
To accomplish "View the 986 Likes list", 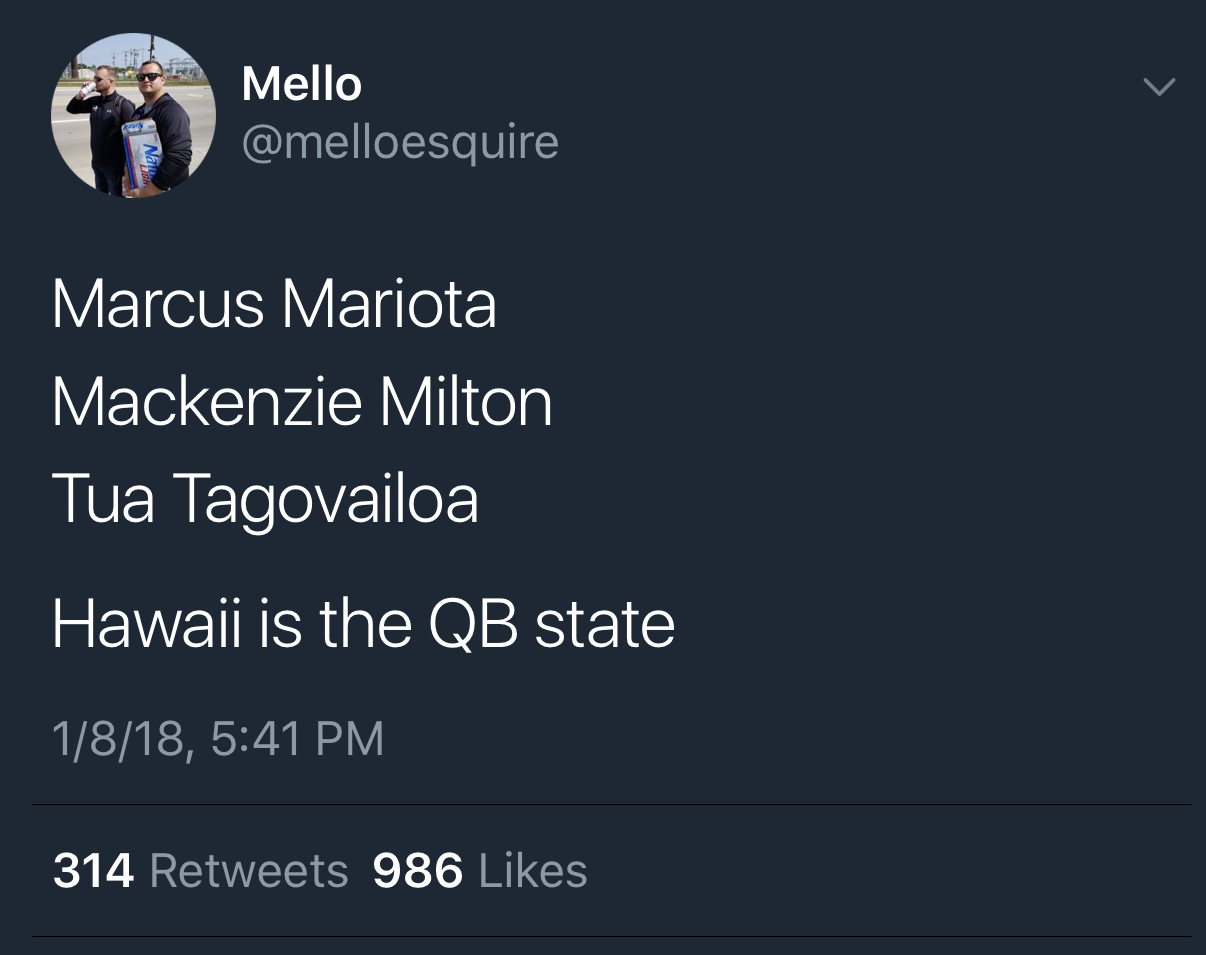I will (x=480, y=870).
